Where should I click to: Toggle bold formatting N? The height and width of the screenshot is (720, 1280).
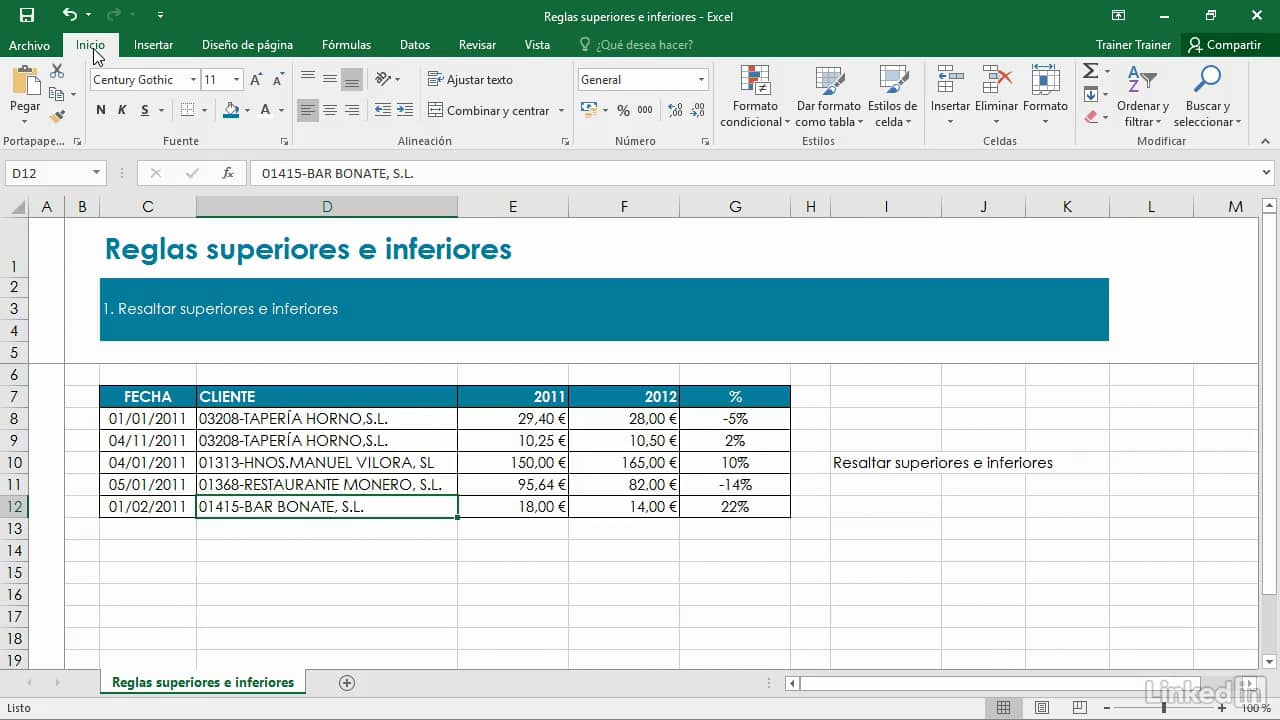(101, 110)
